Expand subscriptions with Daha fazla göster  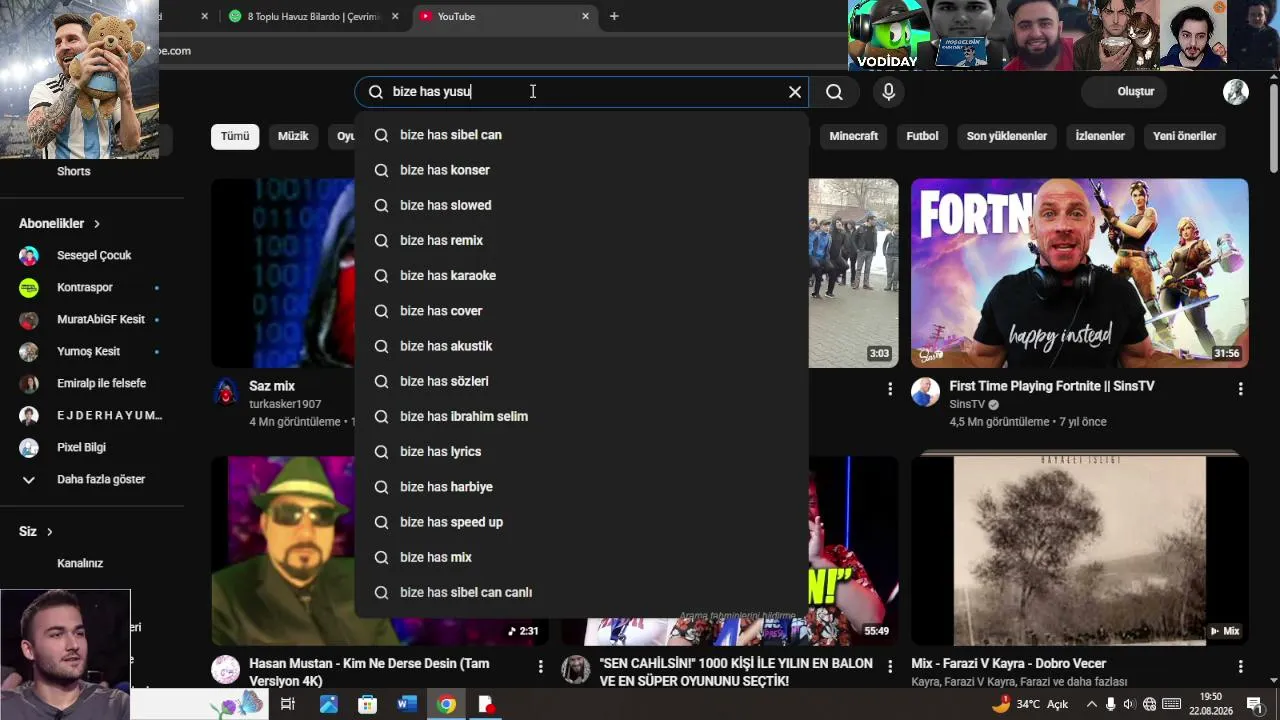tap(92, 480)
